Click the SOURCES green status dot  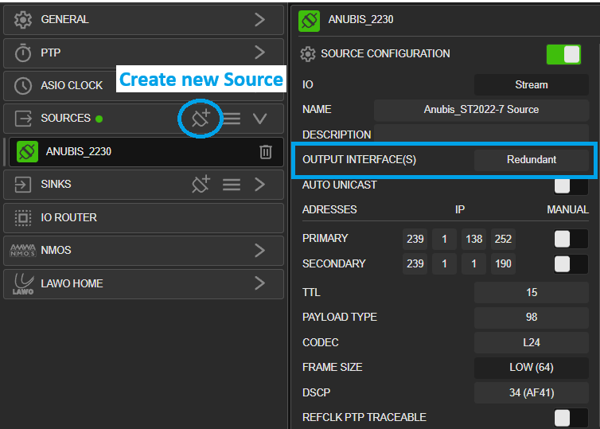coord(99,119)
